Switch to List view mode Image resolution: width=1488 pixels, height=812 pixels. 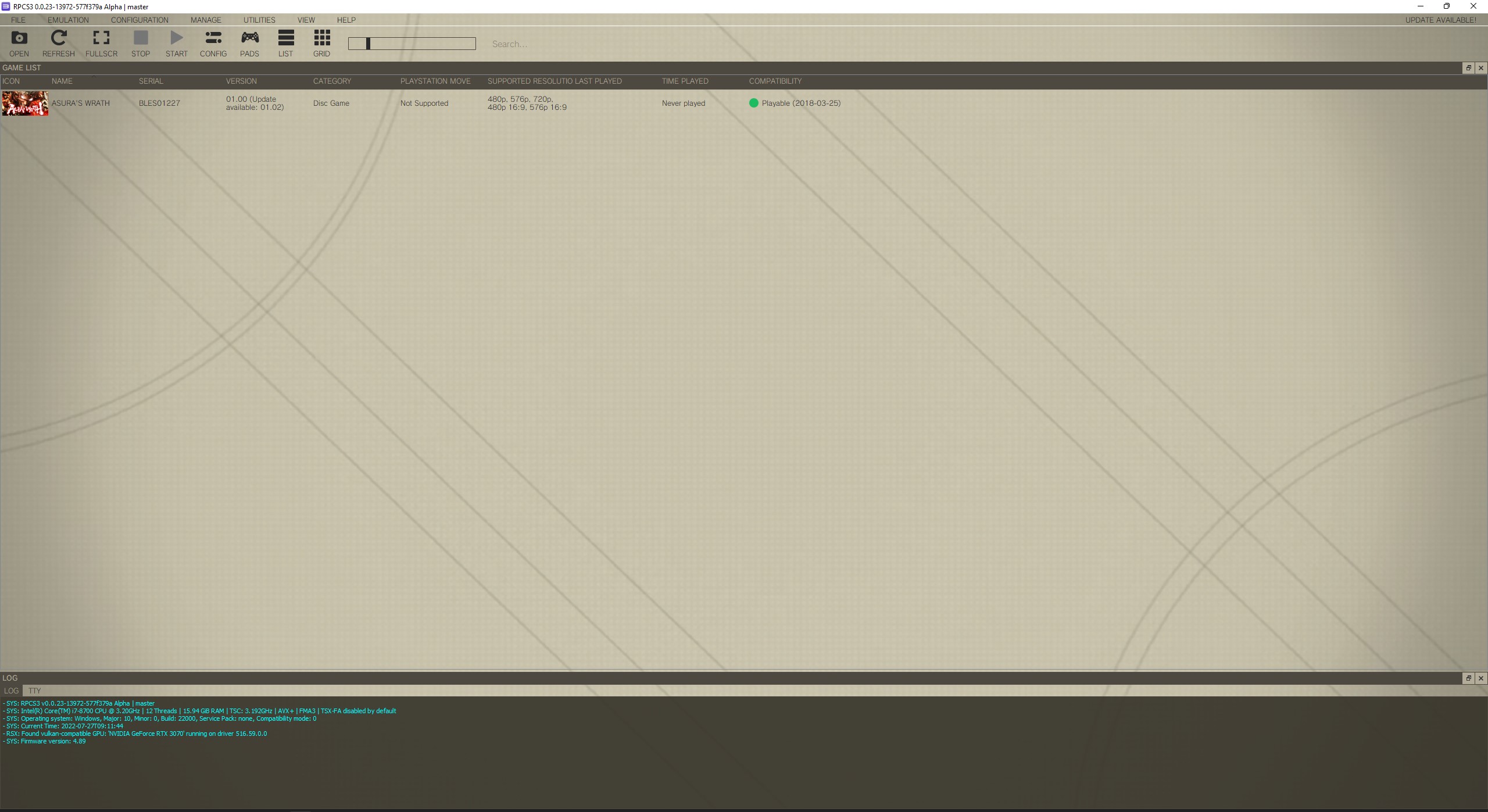coord(285,44)
